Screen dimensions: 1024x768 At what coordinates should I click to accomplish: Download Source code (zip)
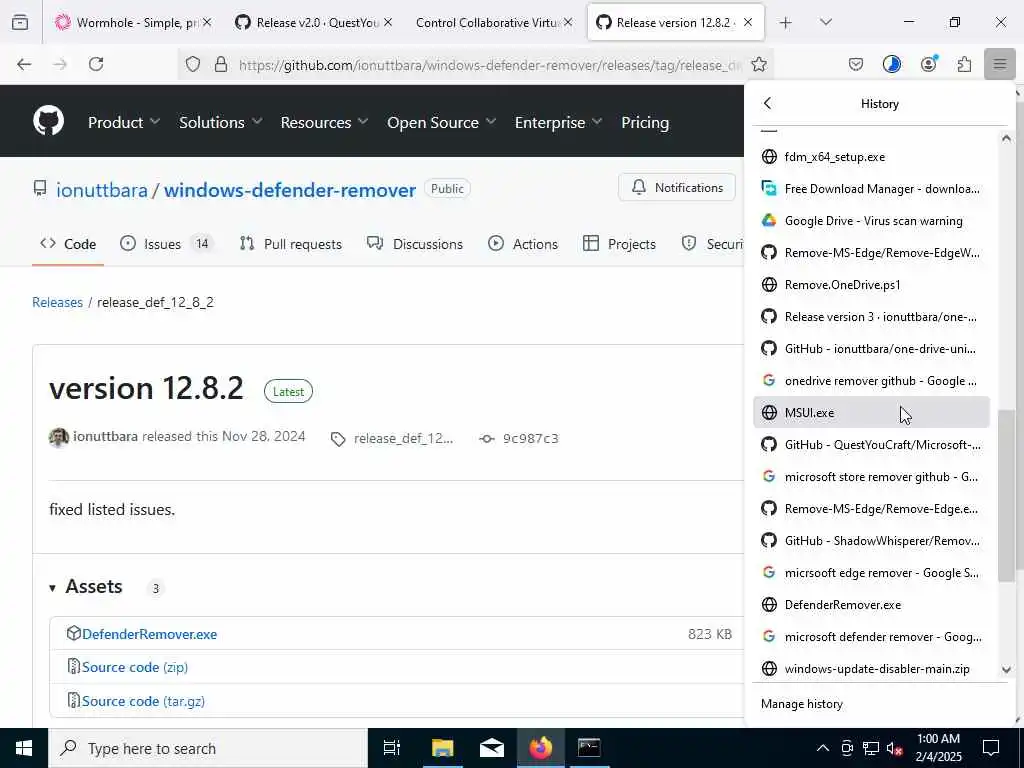click(x=135, y=667)
